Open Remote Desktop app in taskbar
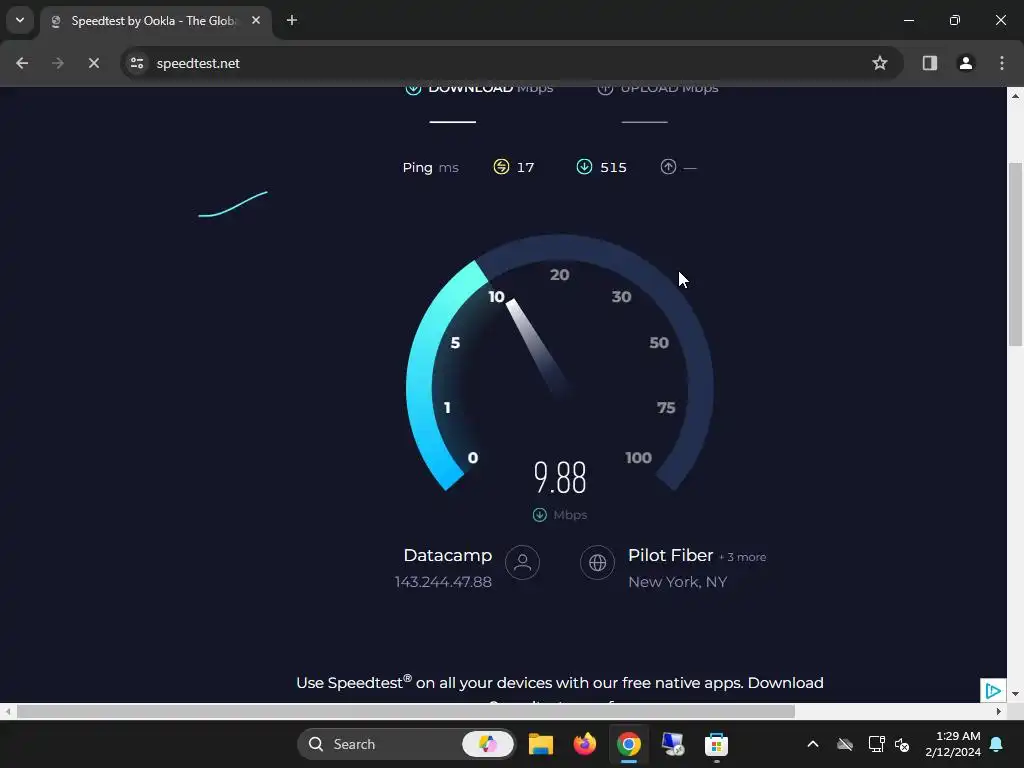The height and width of the screenshot is (768, 1024). point(673,744)
